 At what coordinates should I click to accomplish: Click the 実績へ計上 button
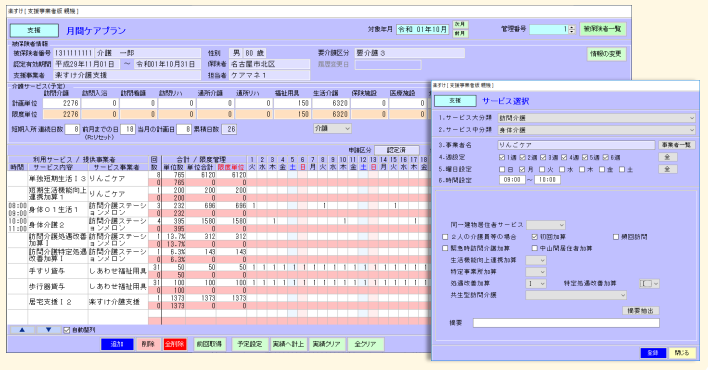coord(288,344)
